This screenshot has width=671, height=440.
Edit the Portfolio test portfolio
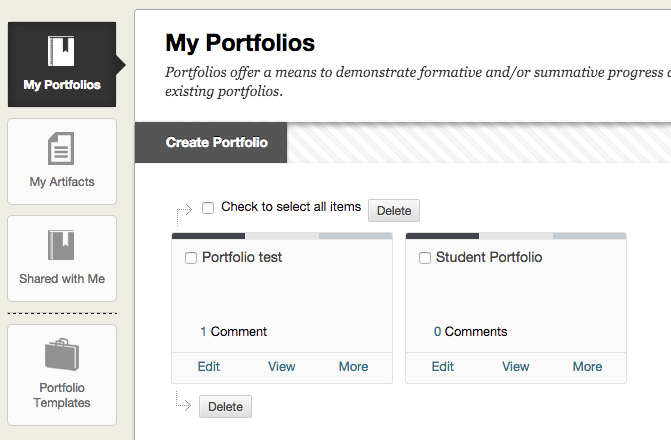tap(209, 366)
